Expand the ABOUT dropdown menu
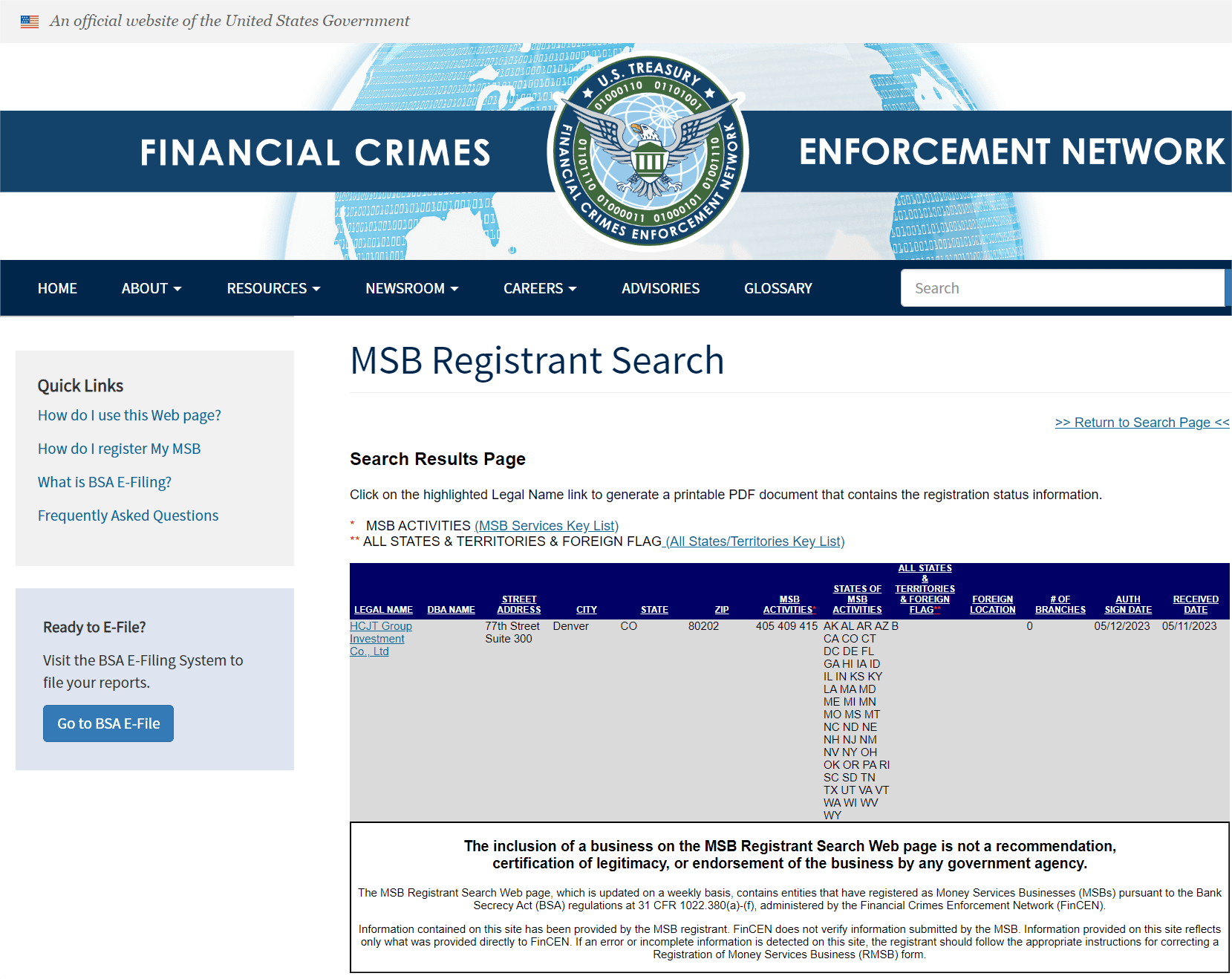 click(x=151, y=288)
